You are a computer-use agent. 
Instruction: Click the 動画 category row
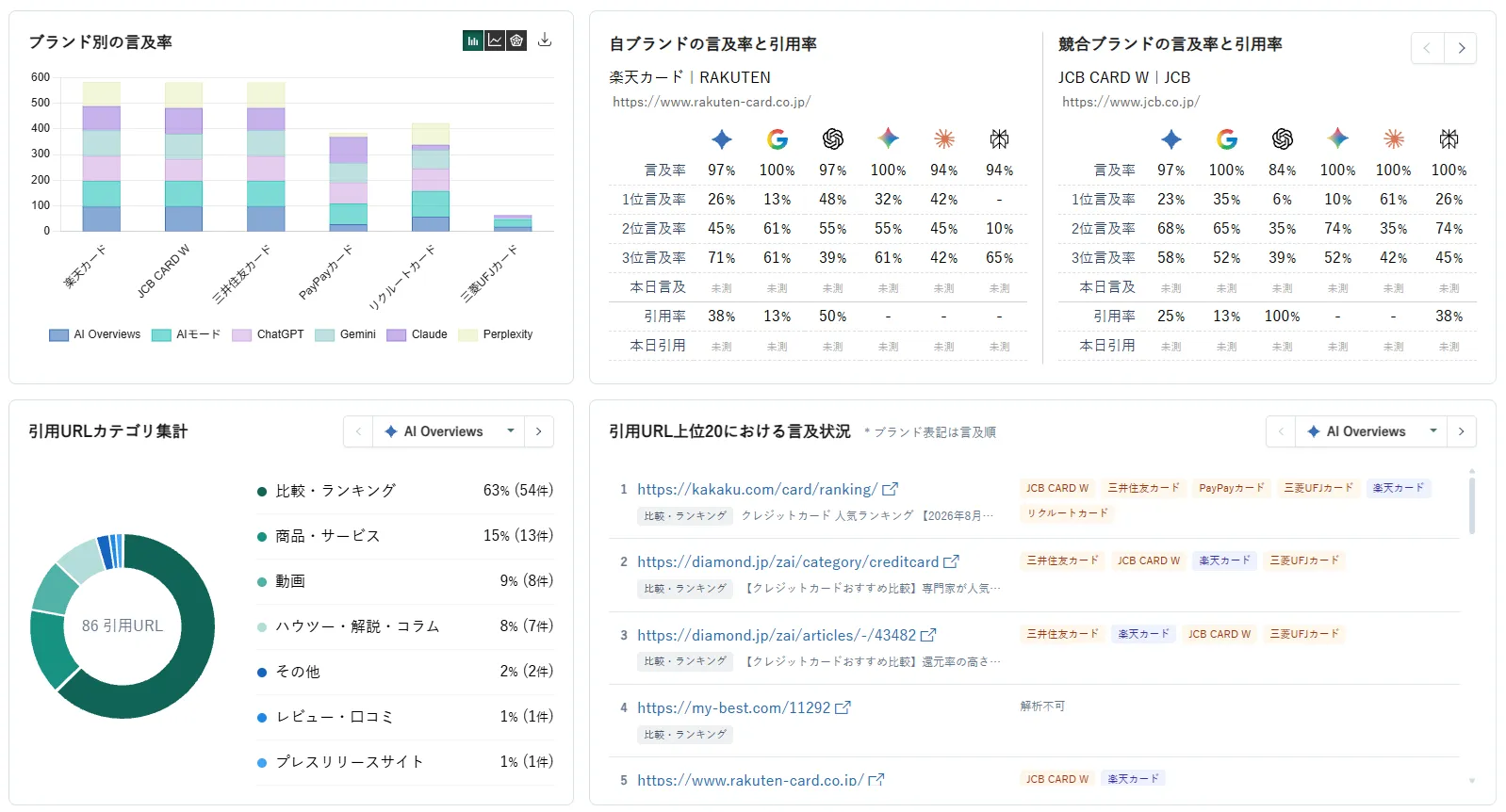[405, 581]
